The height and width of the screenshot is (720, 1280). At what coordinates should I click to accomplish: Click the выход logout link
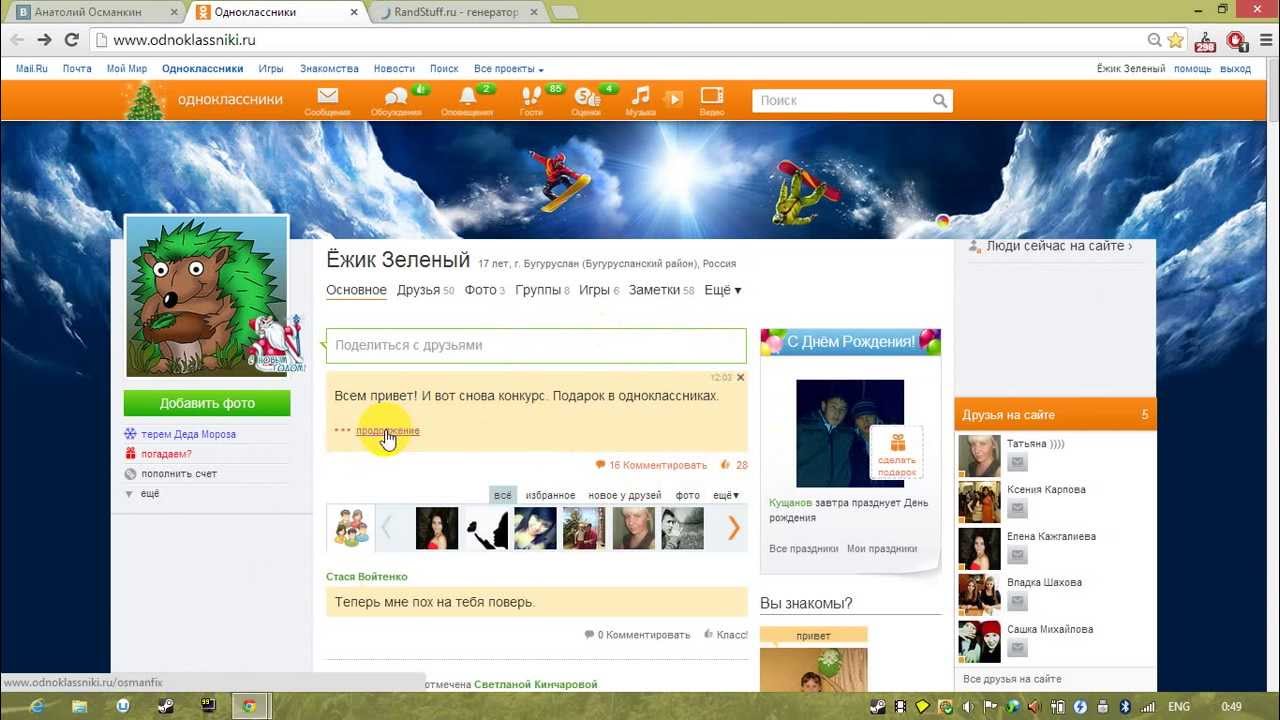pyautogui.click(x=1236, y=69)
